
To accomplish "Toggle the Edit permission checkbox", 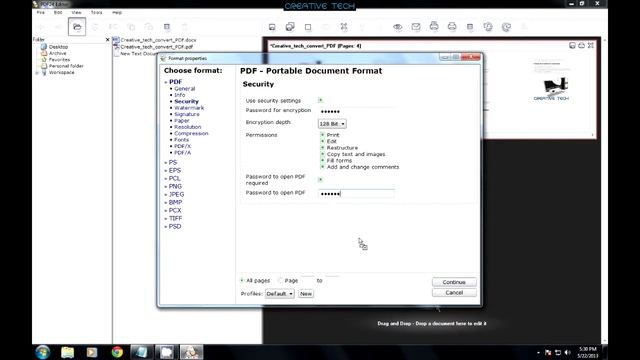I will point(322,141).
